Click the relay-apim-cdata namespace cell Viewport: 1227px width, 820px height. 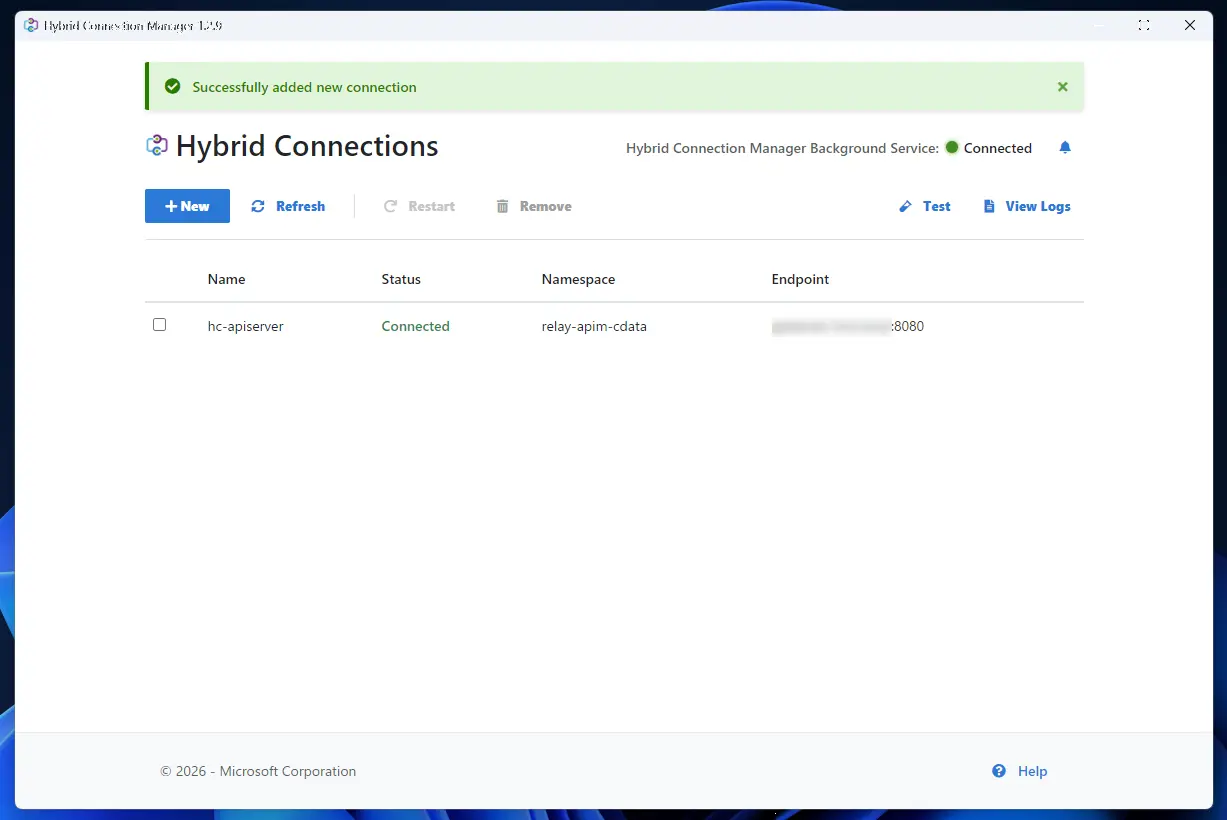[594, 326]
